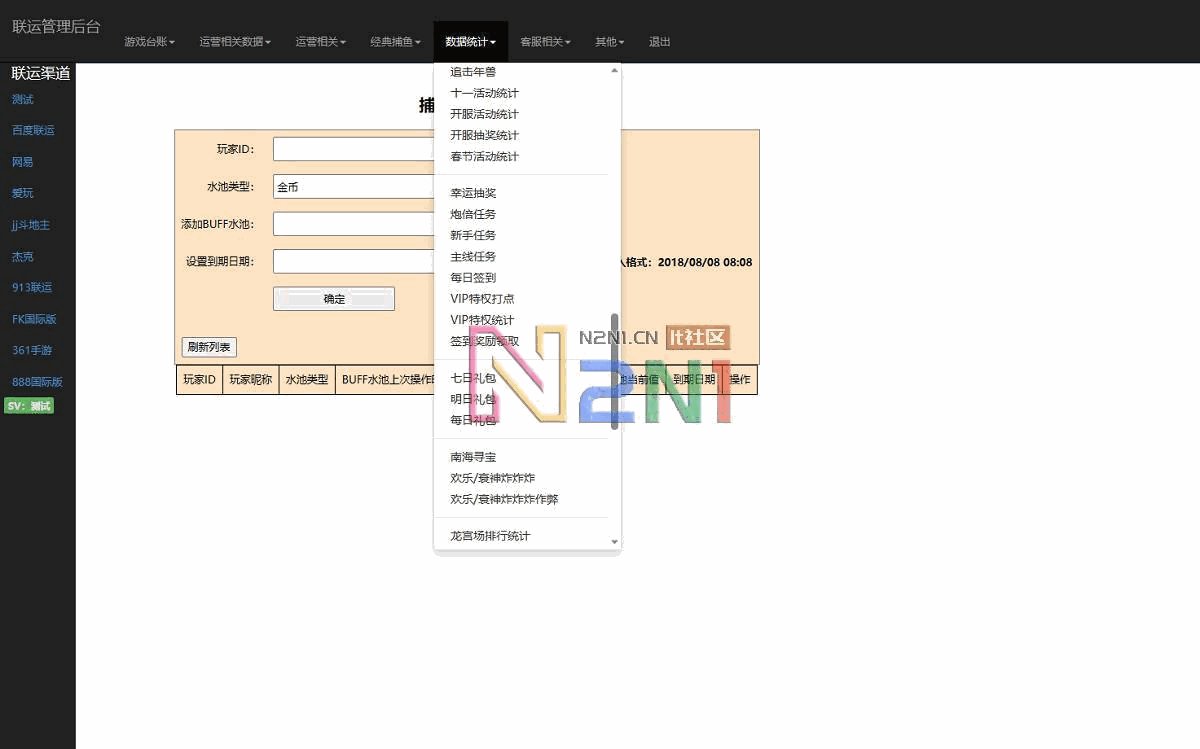Open the 水池类型 selector showing 金币

tap(353, 186)
